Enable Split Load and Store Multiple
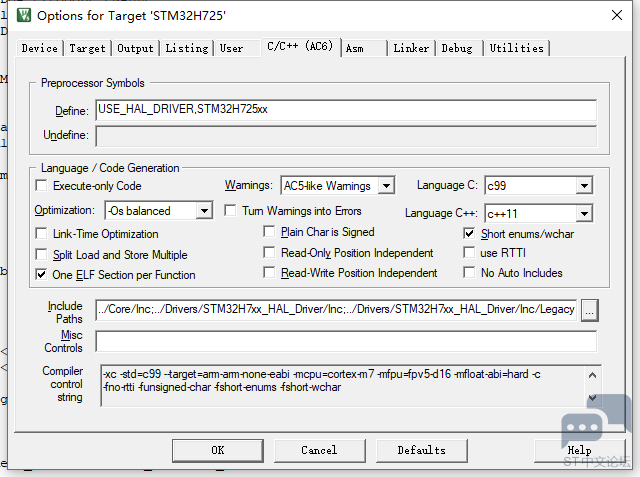Screen dimensions: 640x477 tap(41, 255)
